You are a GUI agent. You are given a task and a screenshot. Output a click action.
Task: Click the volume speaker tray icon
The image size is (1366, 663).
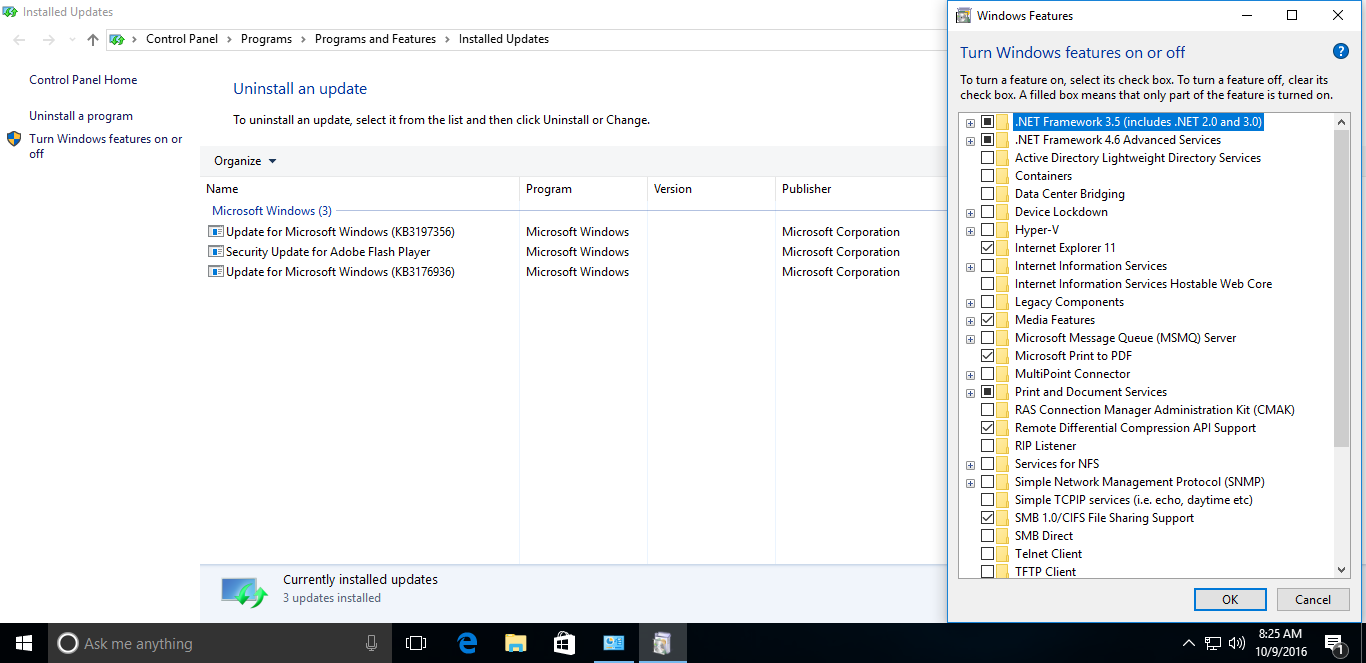(1237, 643)
